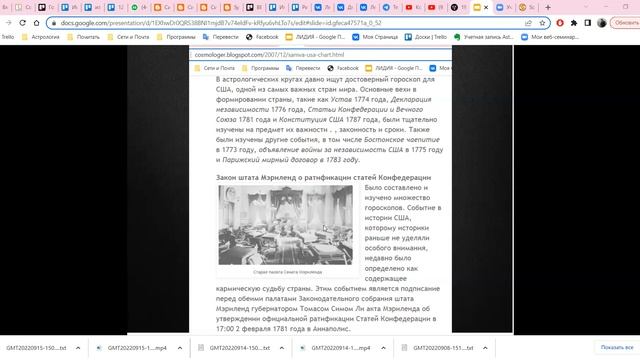Click the text "Парижский мирный договор в 1783 году"

pyautogui.click(x=290, y=160)
